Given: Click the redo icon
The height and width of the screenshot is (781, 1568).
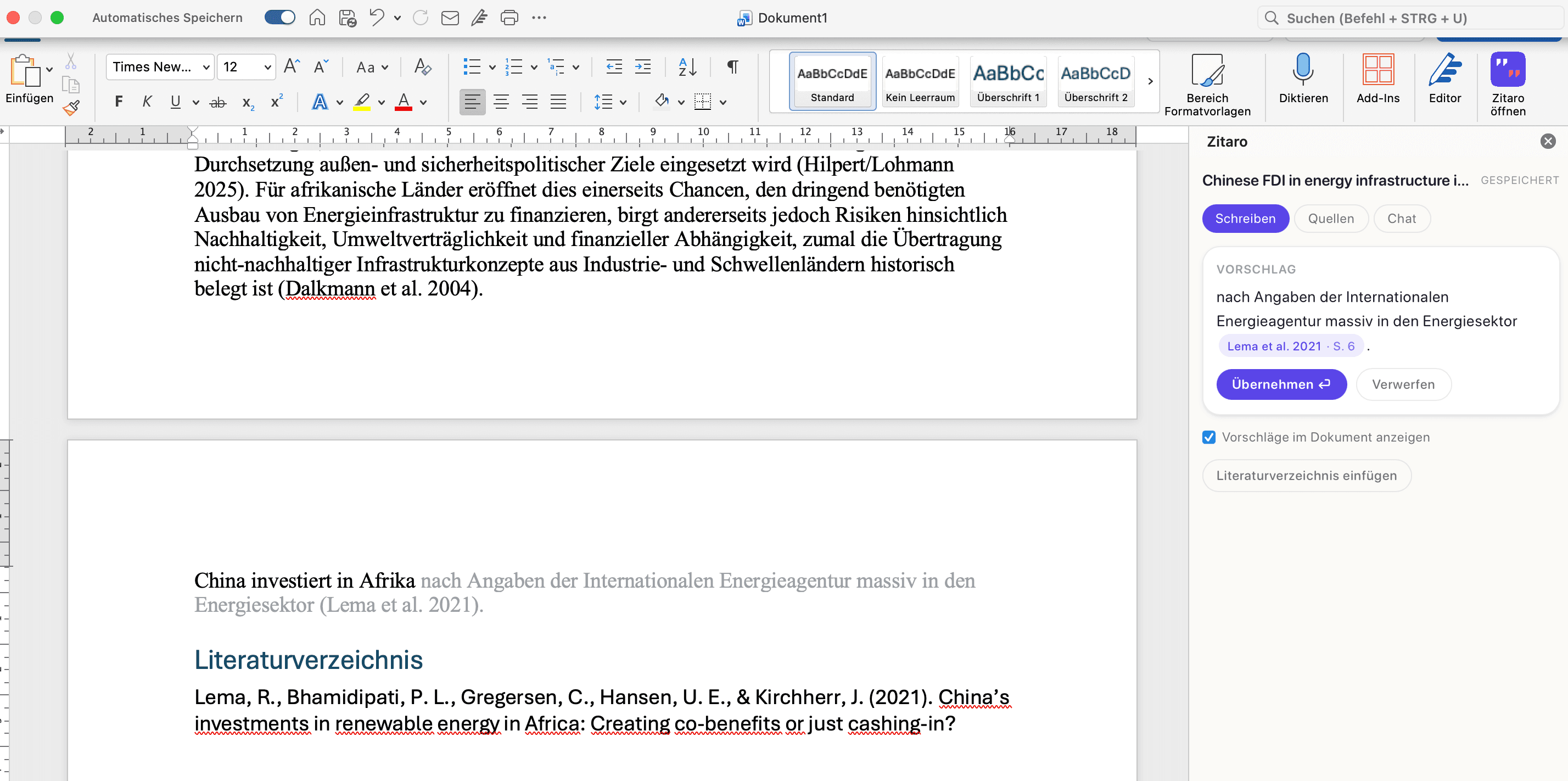Looking at the screenshot, I should 421,18.
